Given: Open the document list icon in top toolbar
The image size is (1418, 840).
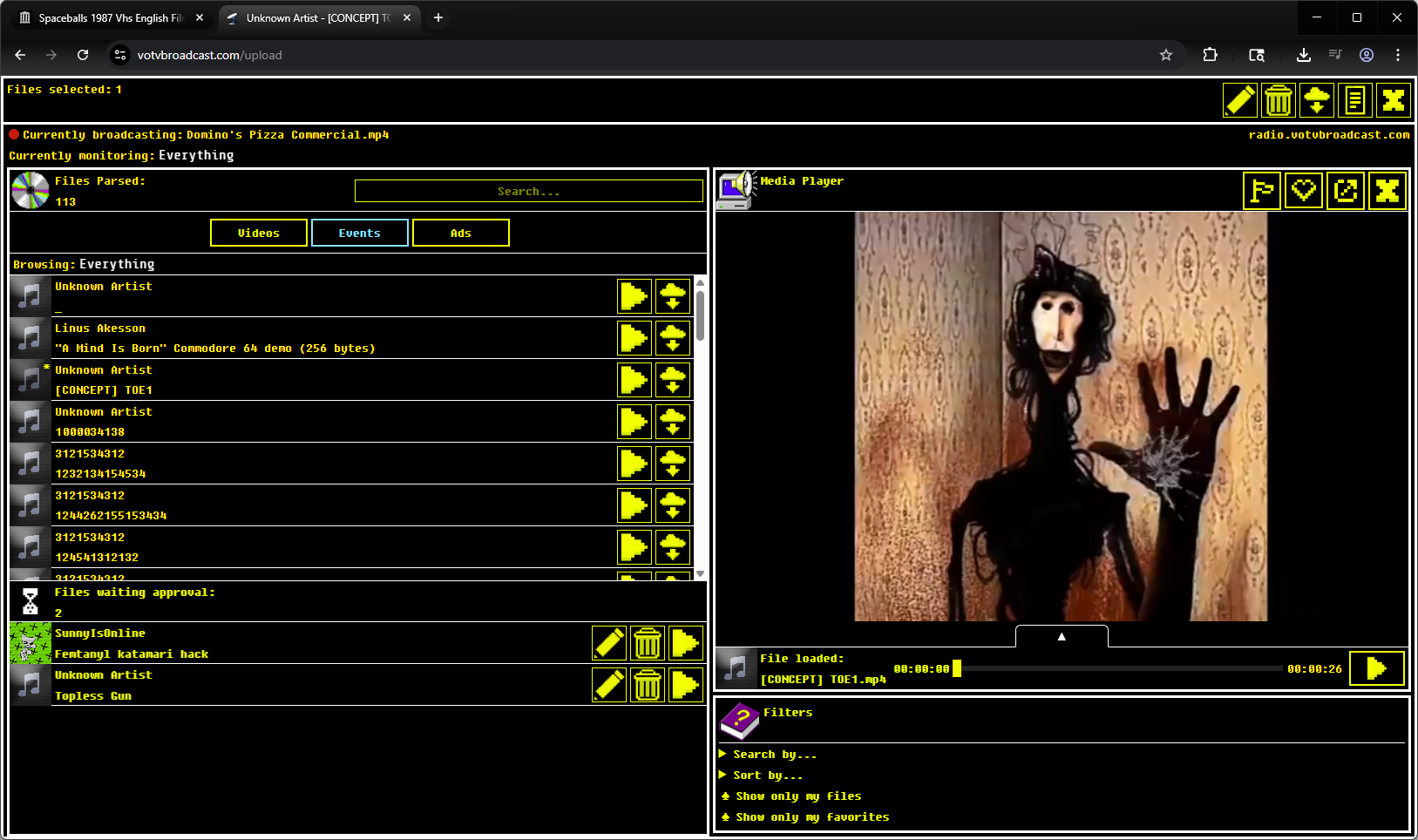Looking at the screenshot, I should [x=1355, y=100].
